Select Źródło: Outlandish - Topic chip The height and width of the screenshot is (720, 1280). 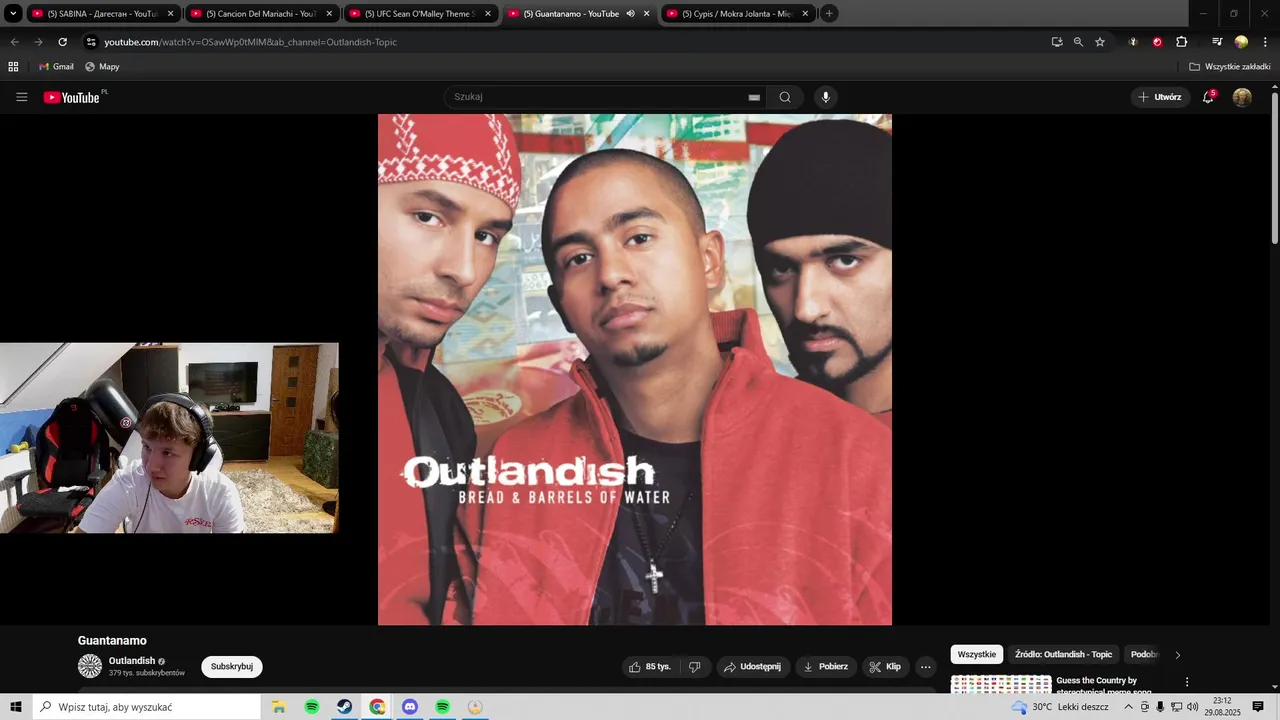point(1063,655)
